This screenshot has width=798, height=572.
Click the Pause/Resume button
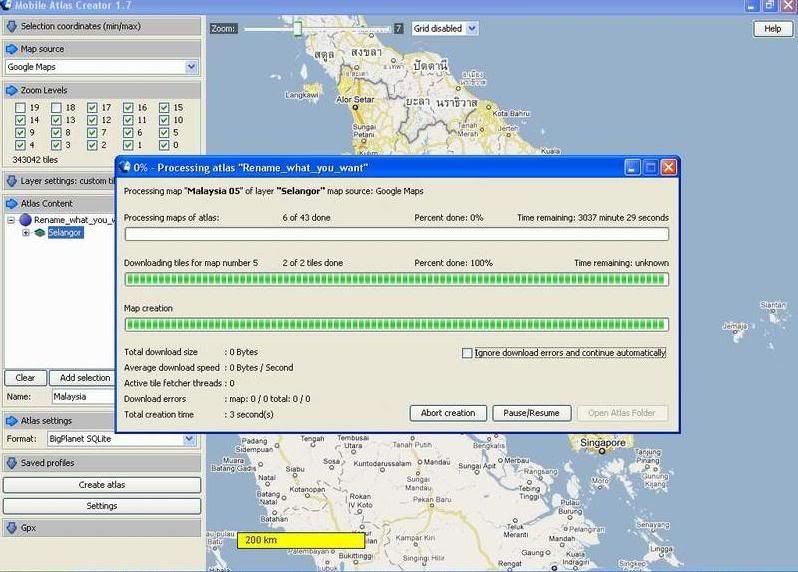coord(531,413)
